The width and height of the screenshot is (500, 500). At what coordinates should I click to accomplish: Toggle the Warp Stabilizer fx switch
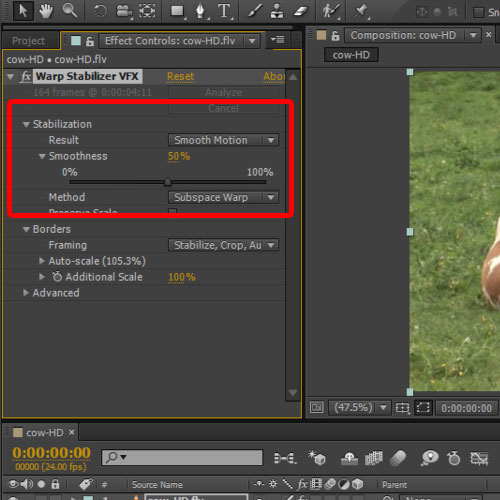[26, 76]
